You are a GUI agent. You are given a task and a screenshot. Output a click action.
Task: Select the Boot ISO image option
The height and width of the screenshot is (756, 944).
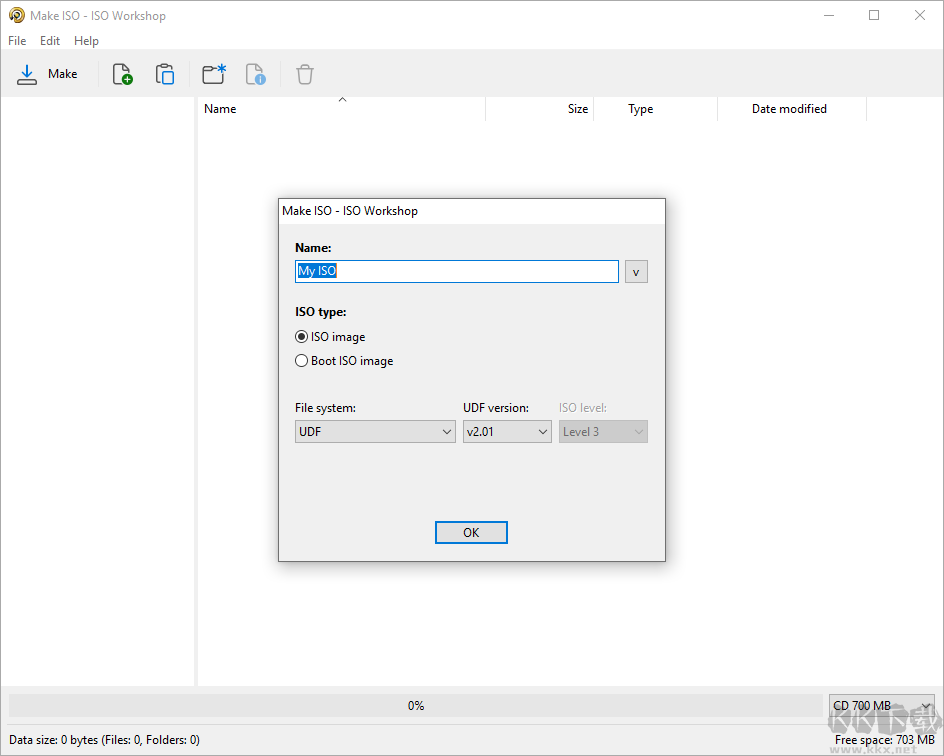pyautogui.click(x=302, y=361)
